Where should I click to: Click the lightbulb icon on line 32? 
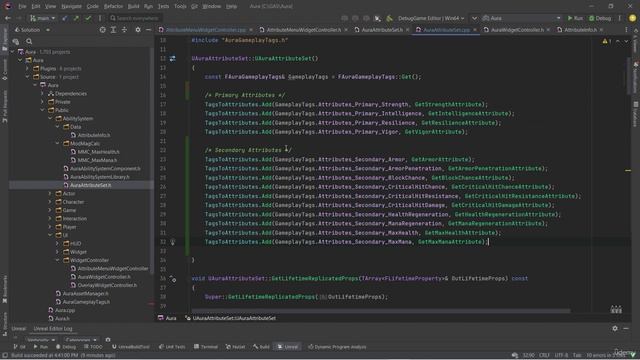coord(173,242)
